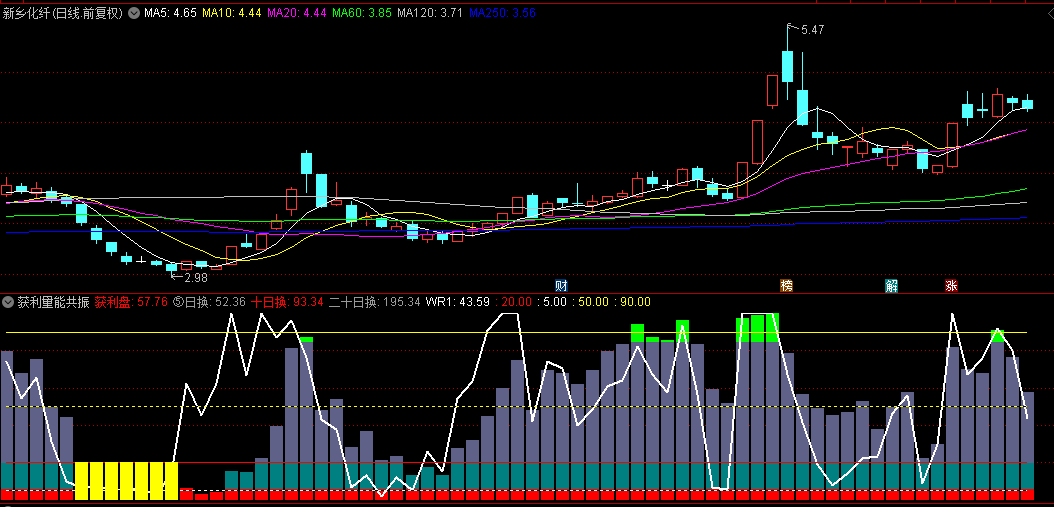Click stock title 新乡化纤(日线.前复权)
The image size is (1054, 507).
[x=64, y=13]
